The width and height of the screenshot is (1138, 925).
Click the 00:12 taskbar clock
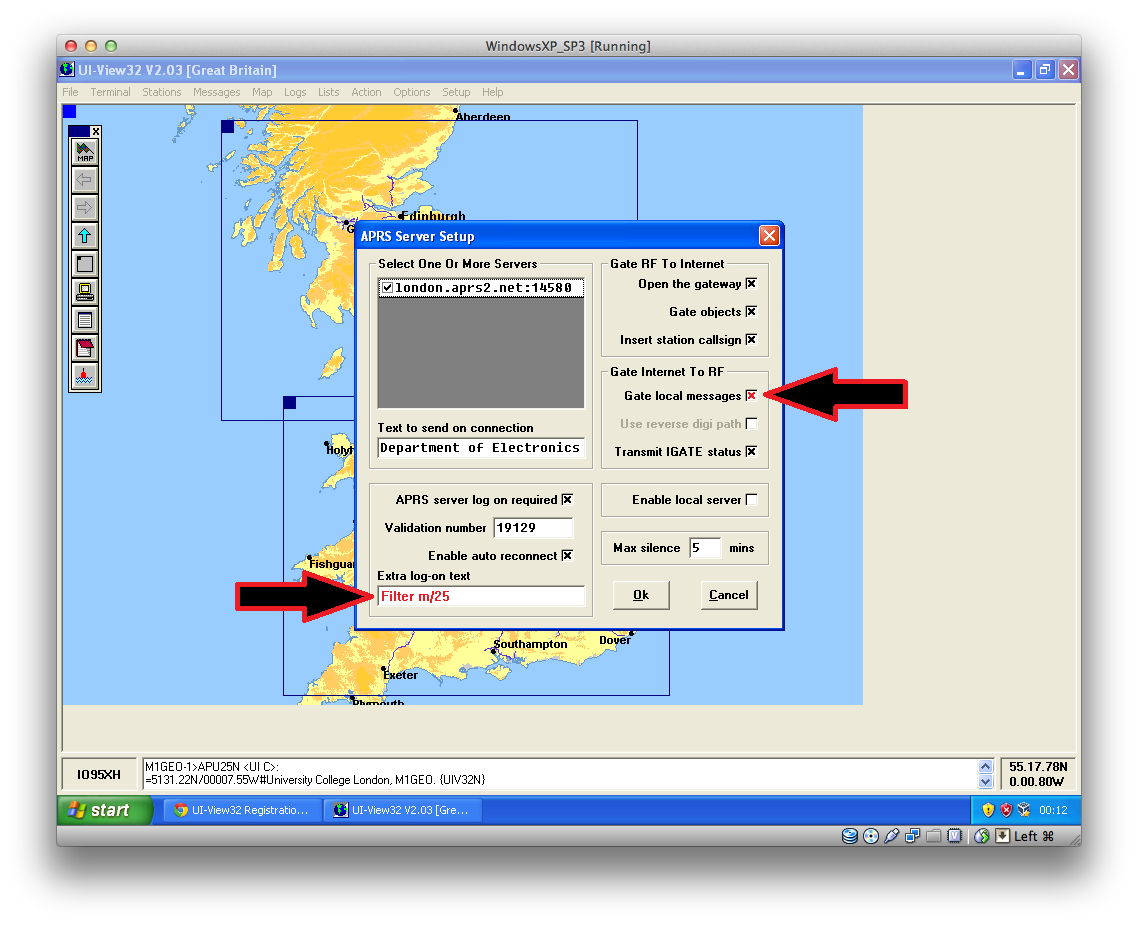click(x=1053, y=810)
